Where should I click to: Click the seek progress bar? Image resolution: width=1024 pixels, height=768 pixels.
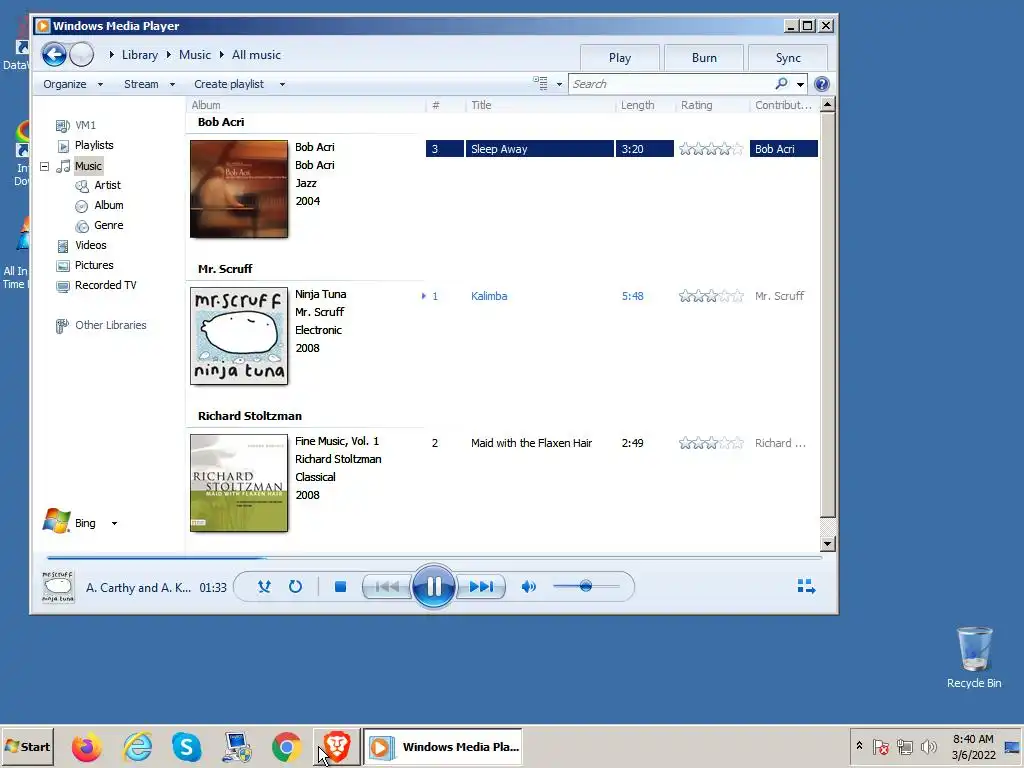tap(434, 558)
